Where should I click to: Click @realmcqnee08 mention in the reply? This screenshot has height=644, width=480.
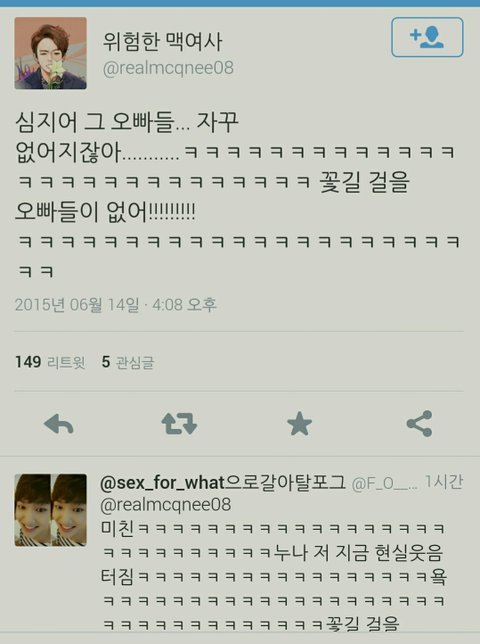coord(165,505)
